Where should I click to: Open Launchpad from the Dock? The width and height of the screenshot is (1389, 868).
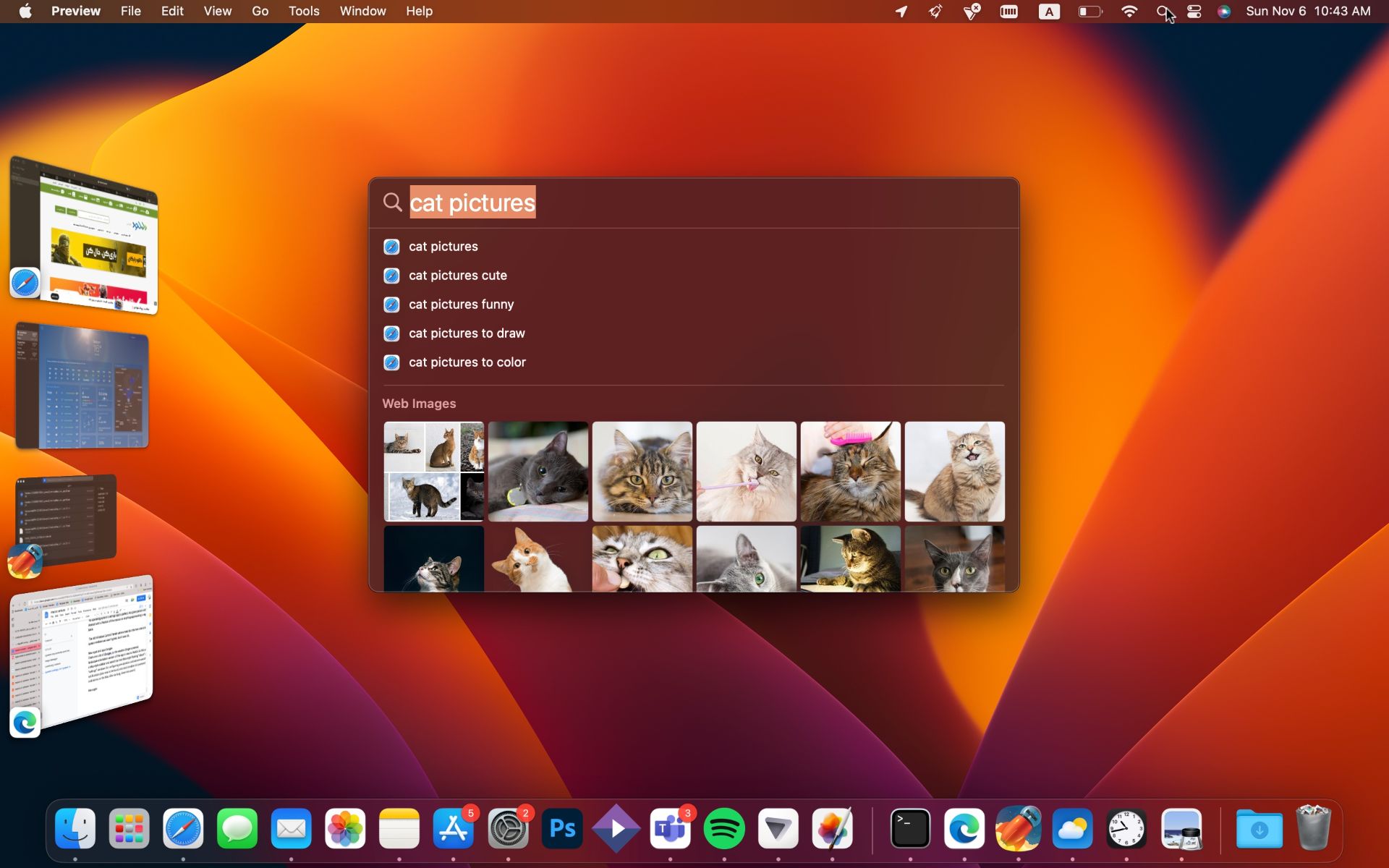tap(129, 829)
